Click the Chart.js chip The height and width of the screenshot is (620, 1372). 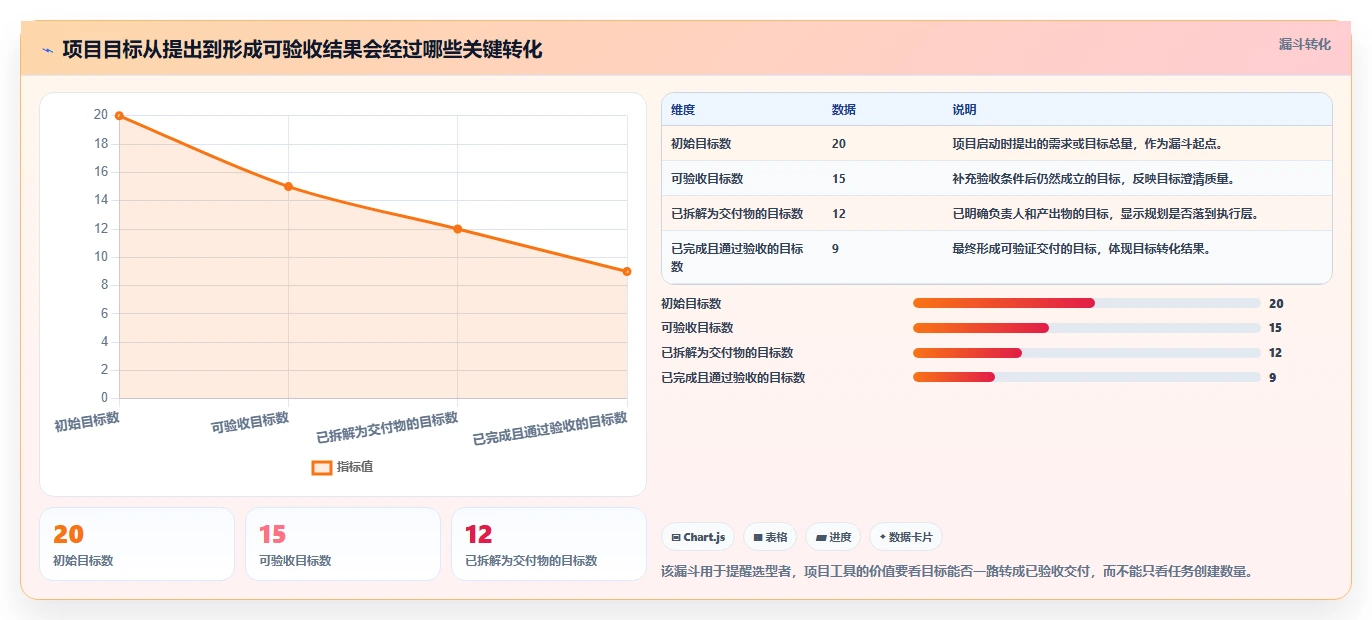click(698, 537)
